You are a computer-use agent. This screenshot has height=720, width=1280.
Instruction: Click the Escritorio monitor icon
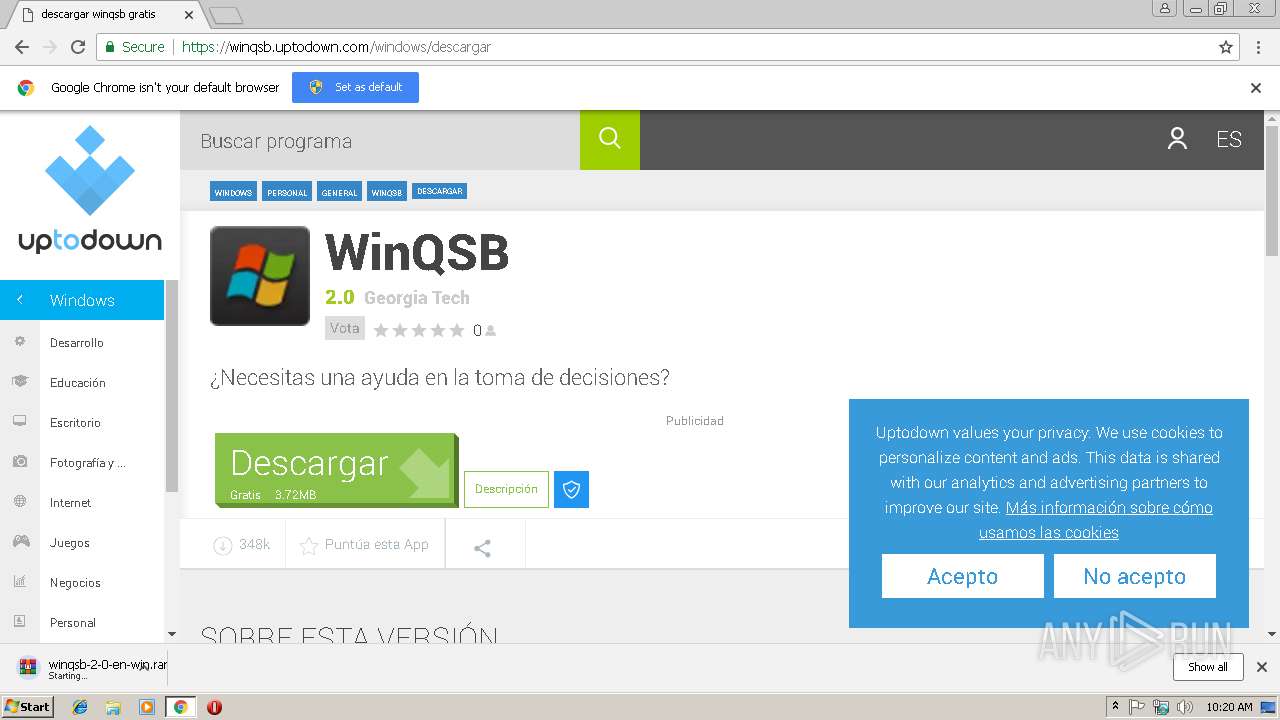(19, 422)
